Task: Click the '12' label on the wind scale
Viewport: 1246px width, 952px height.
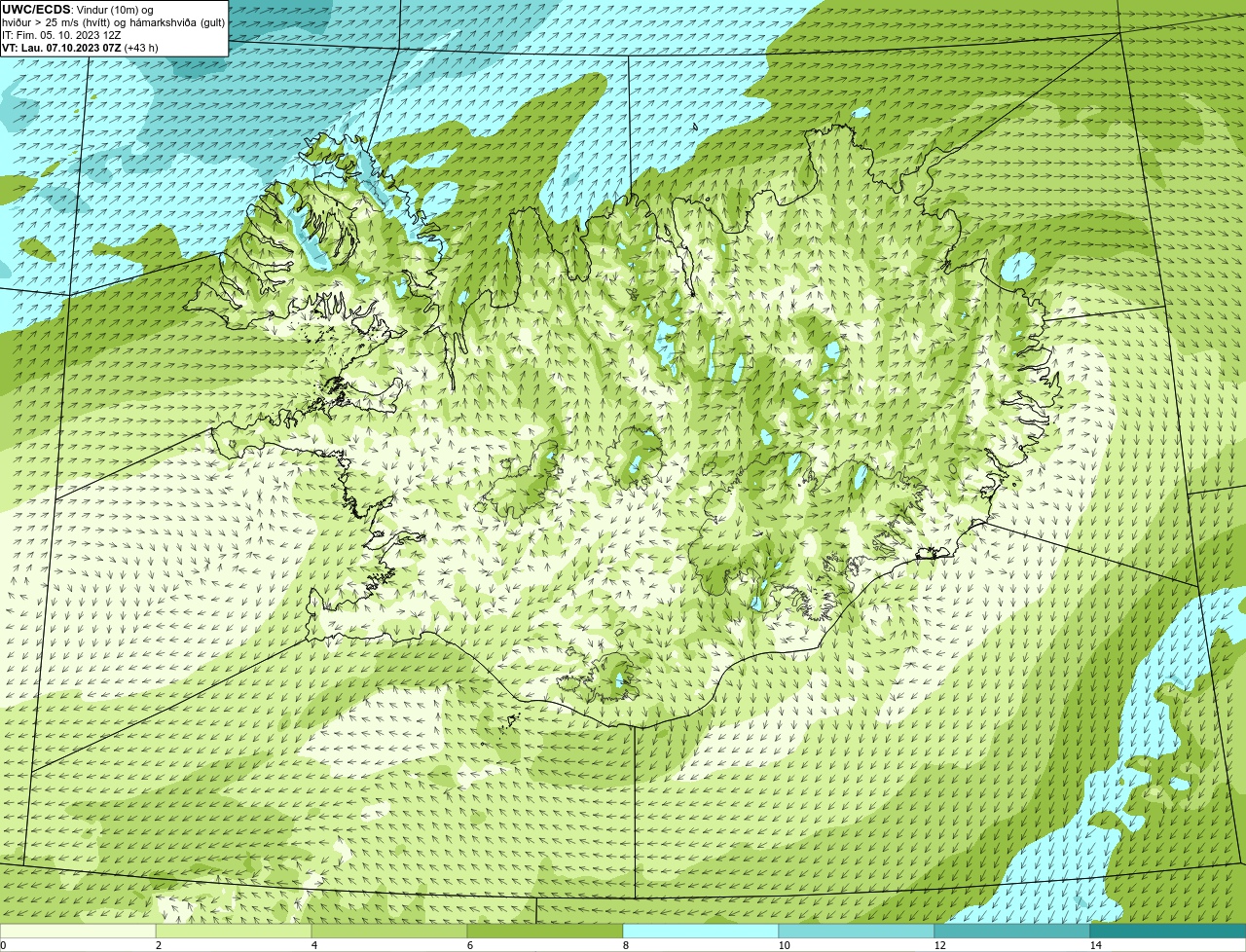Action: [939, 945]
